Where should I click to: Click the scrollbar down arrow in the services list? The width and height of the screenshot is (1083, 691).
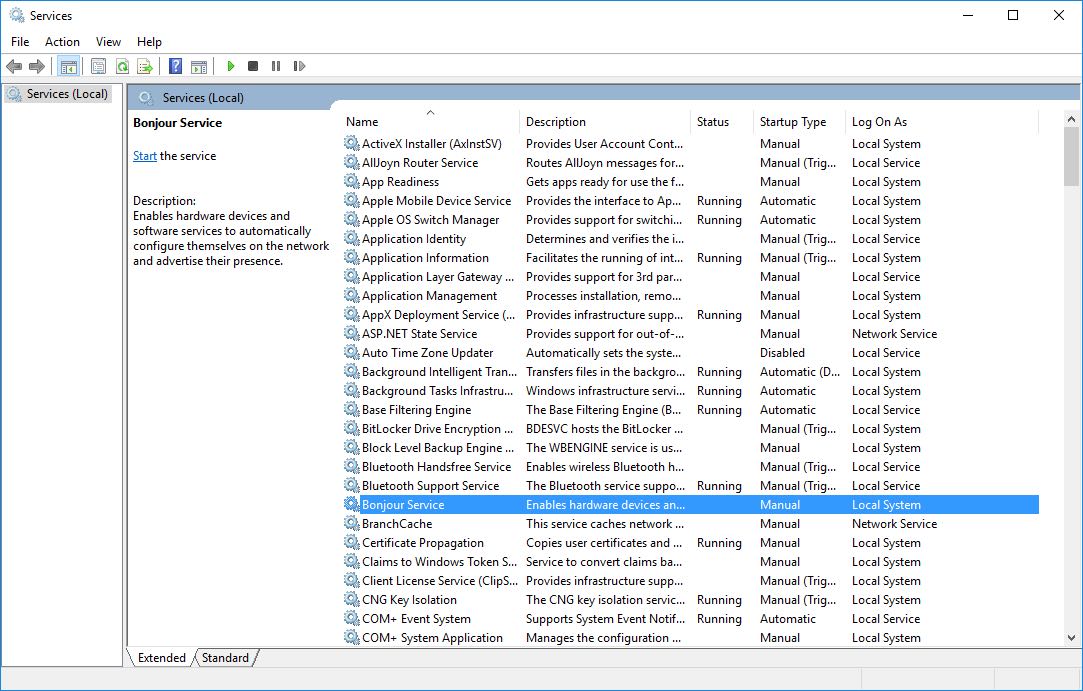click(1071, 638)
